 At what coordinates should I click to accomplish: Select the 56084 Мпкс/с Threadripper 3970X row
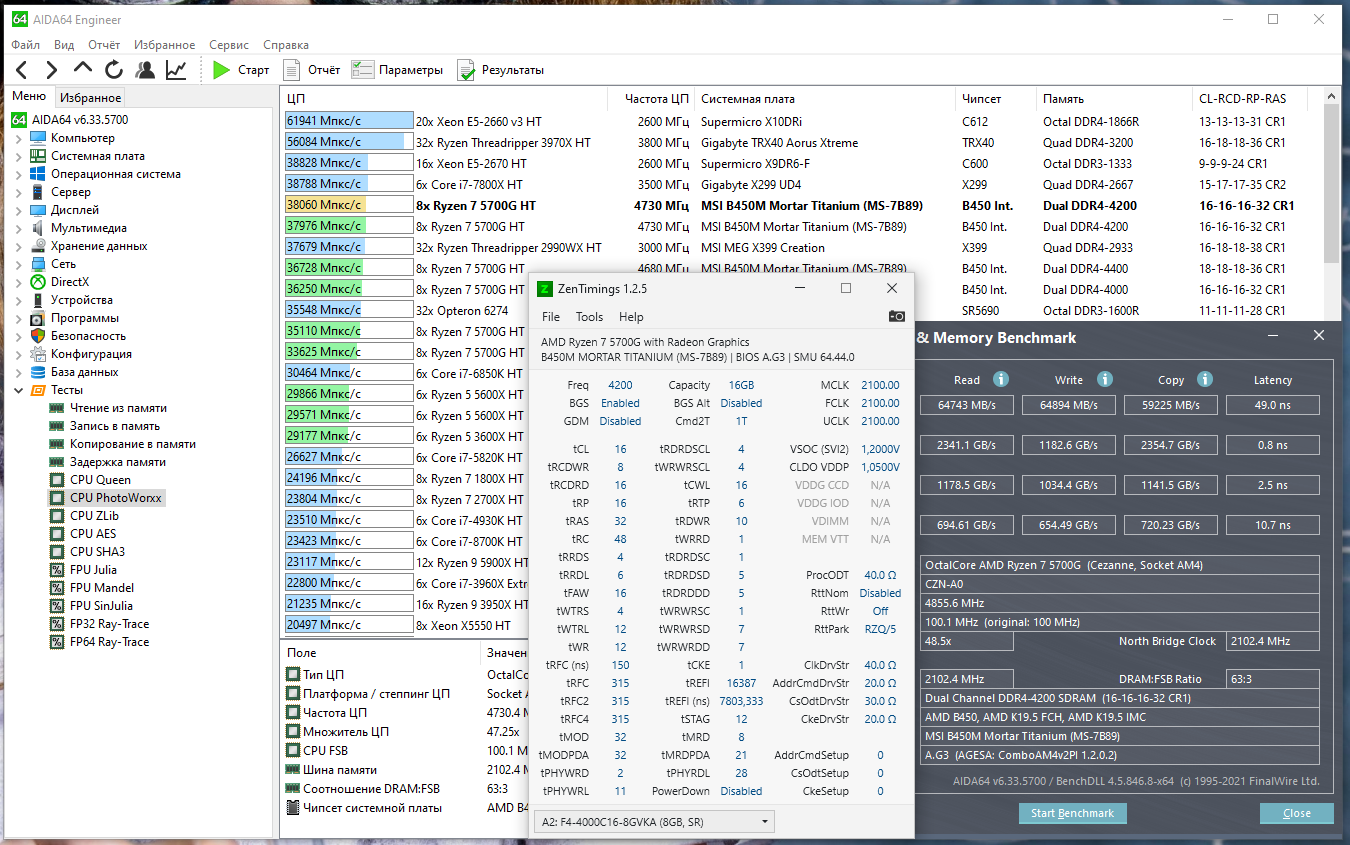[802, 142]
